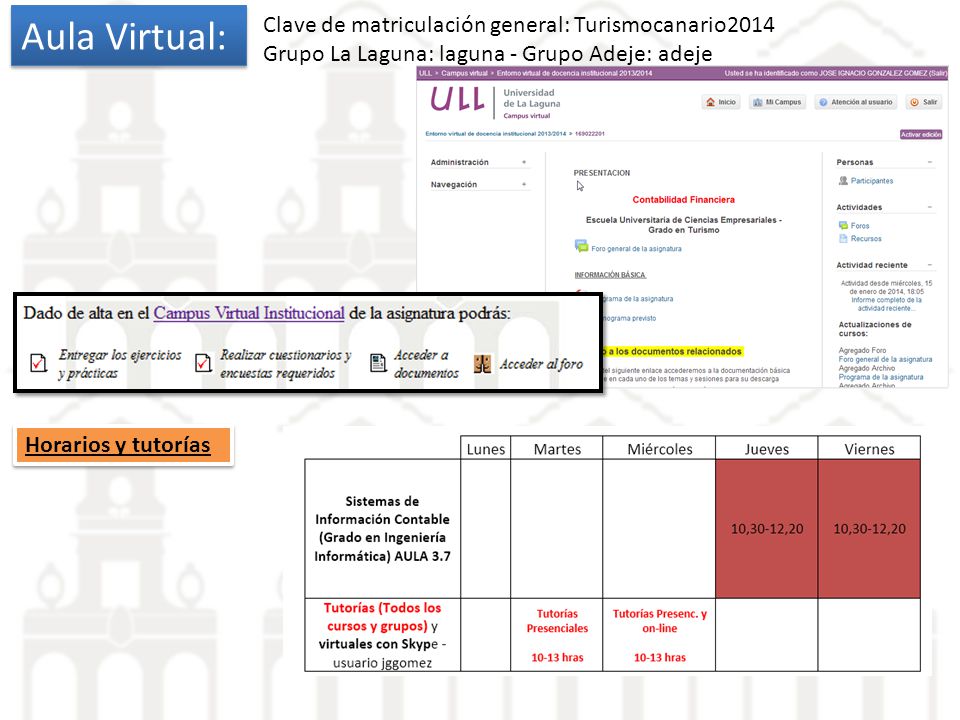This screenshot has height=720, width=960.
Task: Click the Participantes people icon
Action: [843, 181]
